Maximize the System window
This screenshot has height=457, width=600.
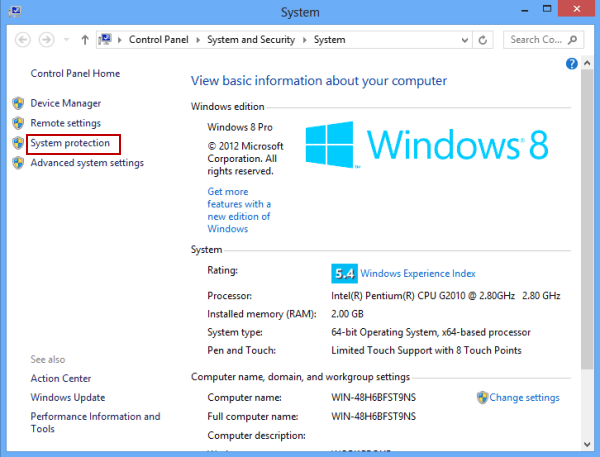(547, 9)
